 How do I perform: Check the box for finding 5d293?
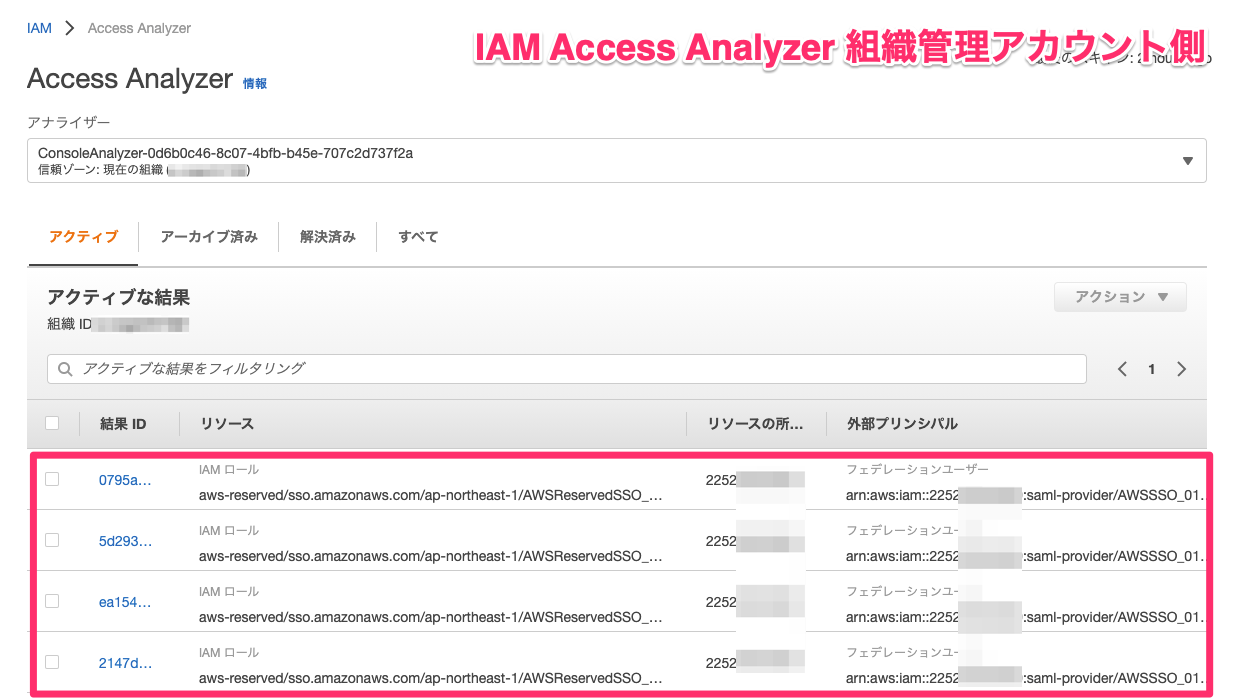[x=52, y=540]
